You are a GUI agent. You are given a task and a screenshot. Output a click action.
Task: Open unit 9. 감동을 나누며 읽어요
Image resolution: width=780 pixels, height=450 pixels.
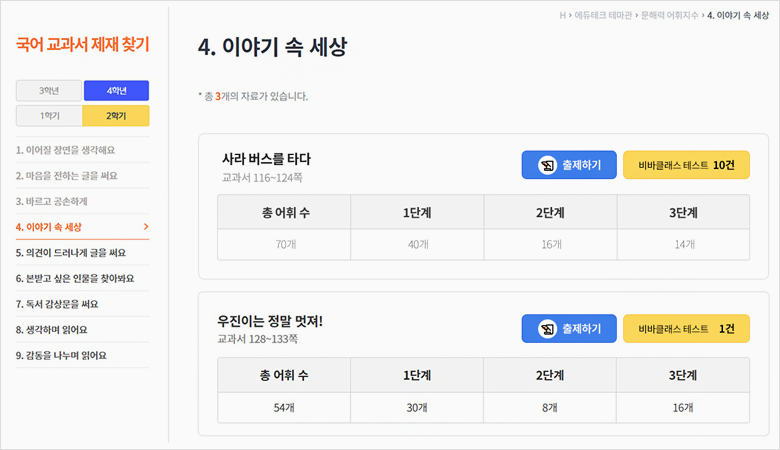(x=83, y=356)
